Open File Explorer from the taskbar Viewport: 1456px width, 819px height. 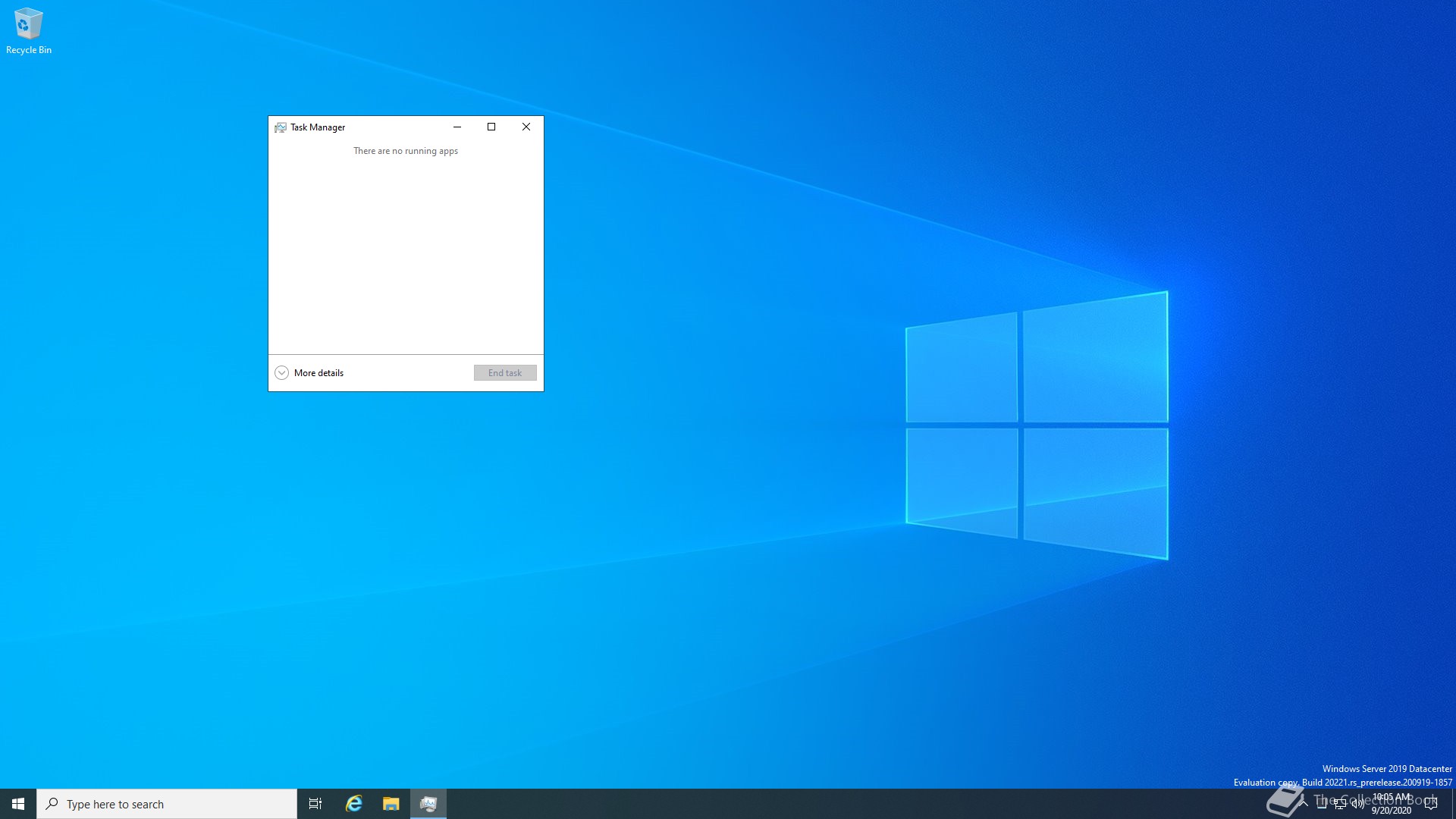click(391, 804)
